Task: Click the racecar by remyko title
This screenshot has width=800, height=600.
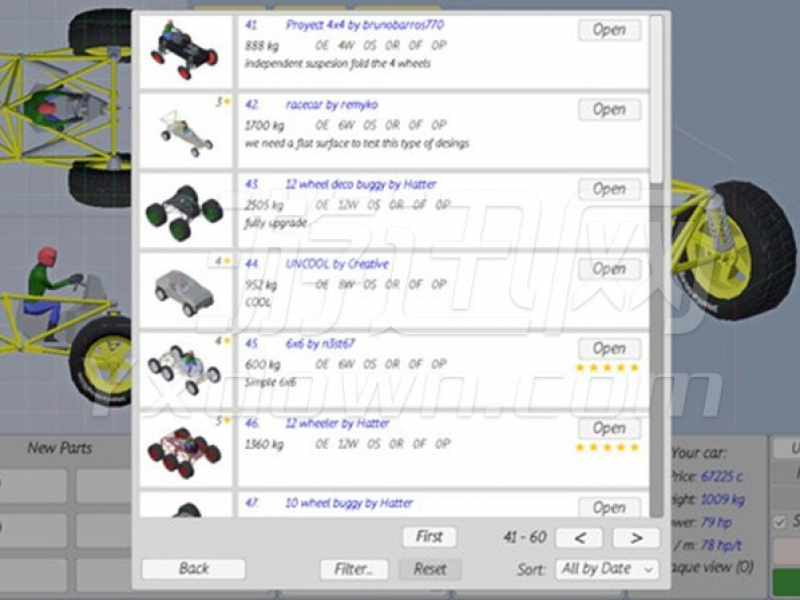Action: pyautogui.click(x=332, y=105)
